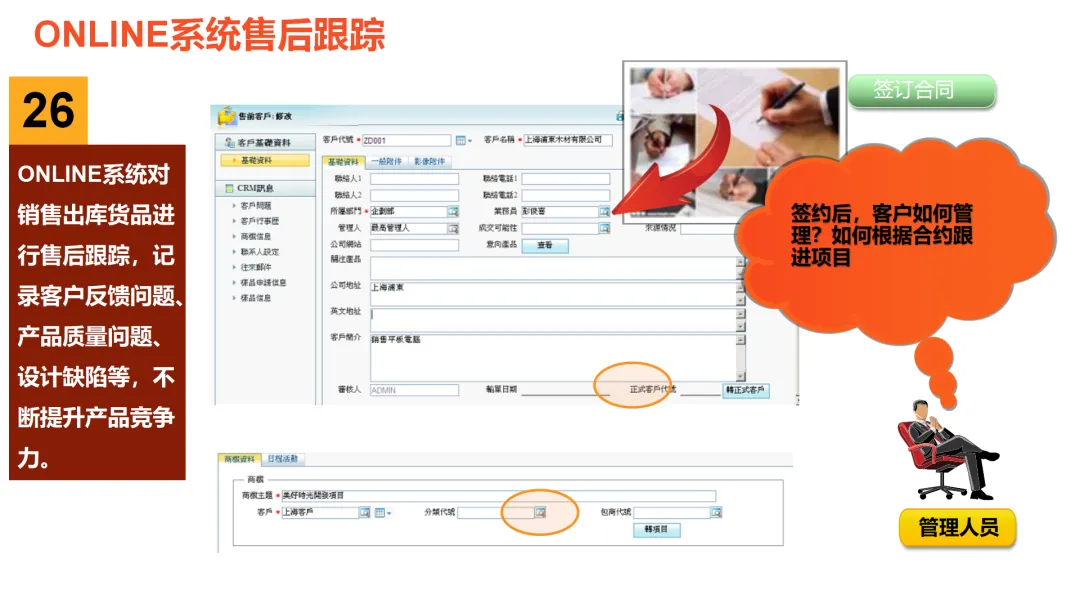Click the 客戶簡介 text area scrollbar
The height and width of the screenshot is (608, 1080).
[741, 358]
